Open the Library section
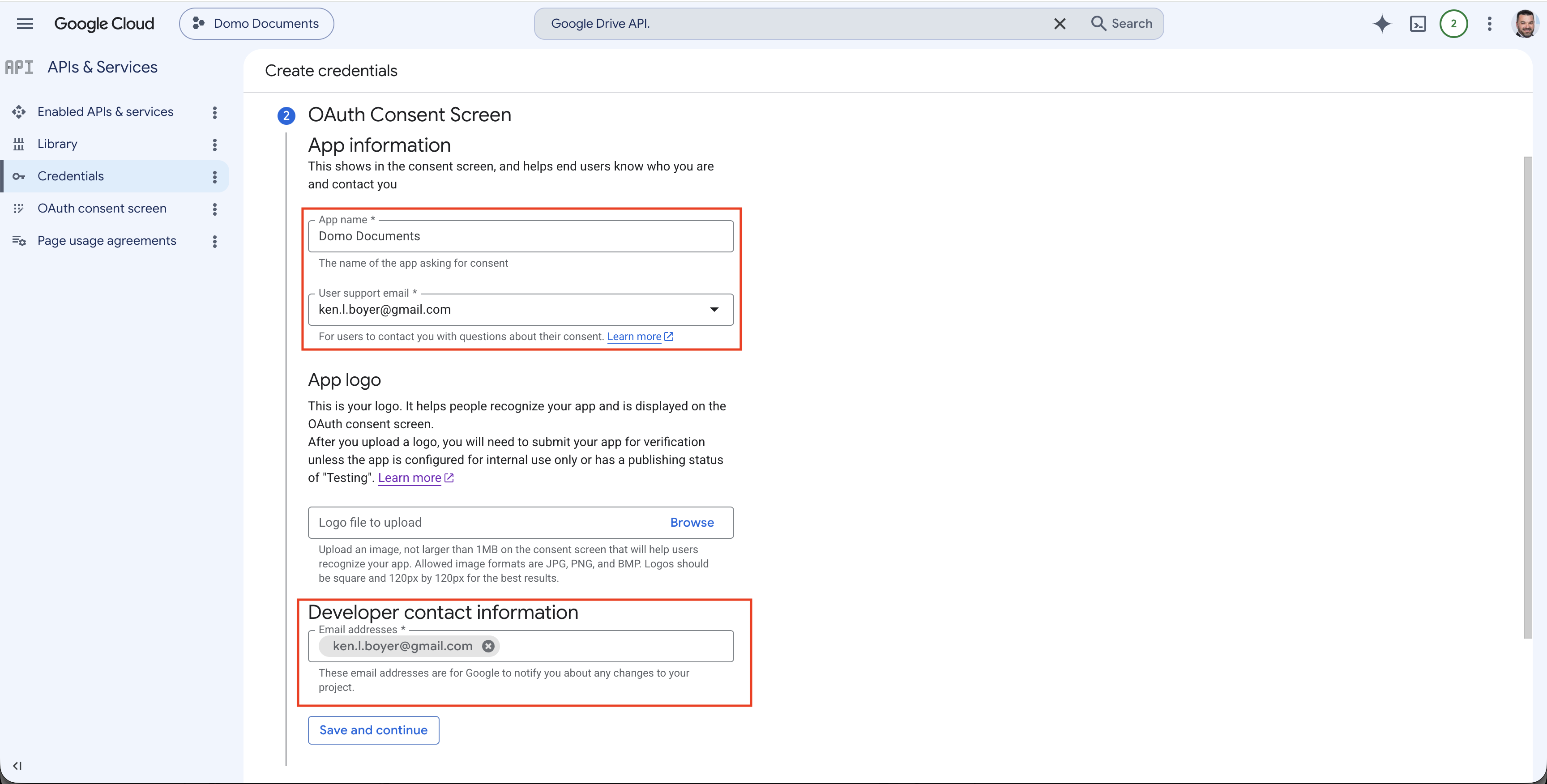Screen dimensions: 1547x784 [58, 144]
